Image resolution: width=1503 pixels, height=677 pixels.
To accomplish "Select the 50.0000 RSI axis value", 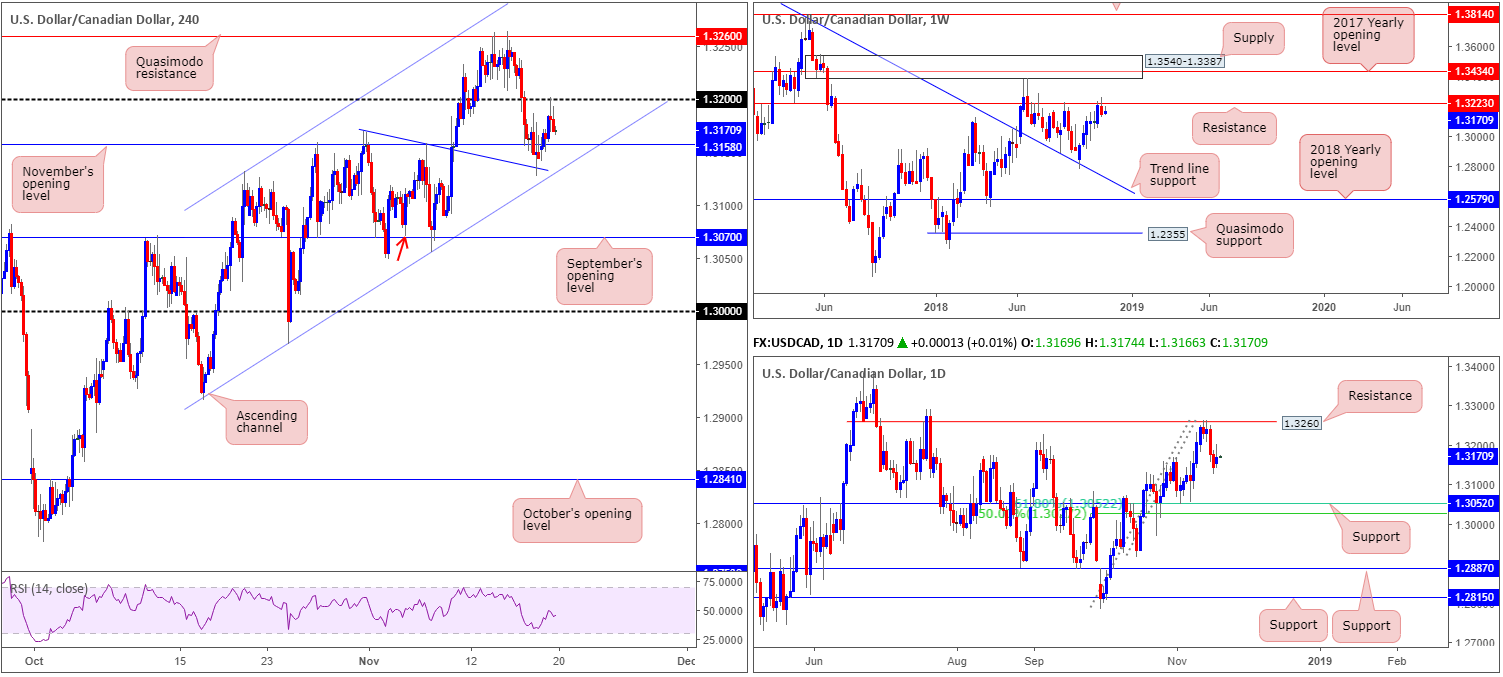I will tap(721, 610).
